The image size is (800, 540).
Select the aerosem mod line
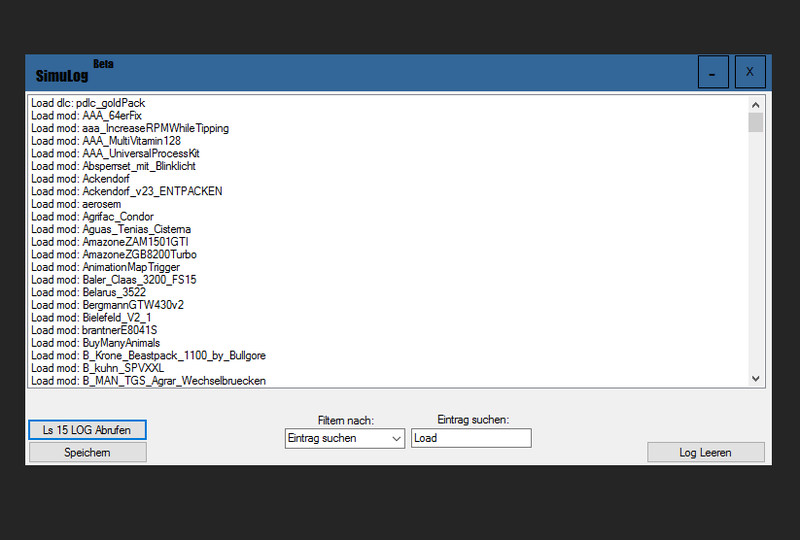pyautogui.click(x=76, y=204)
